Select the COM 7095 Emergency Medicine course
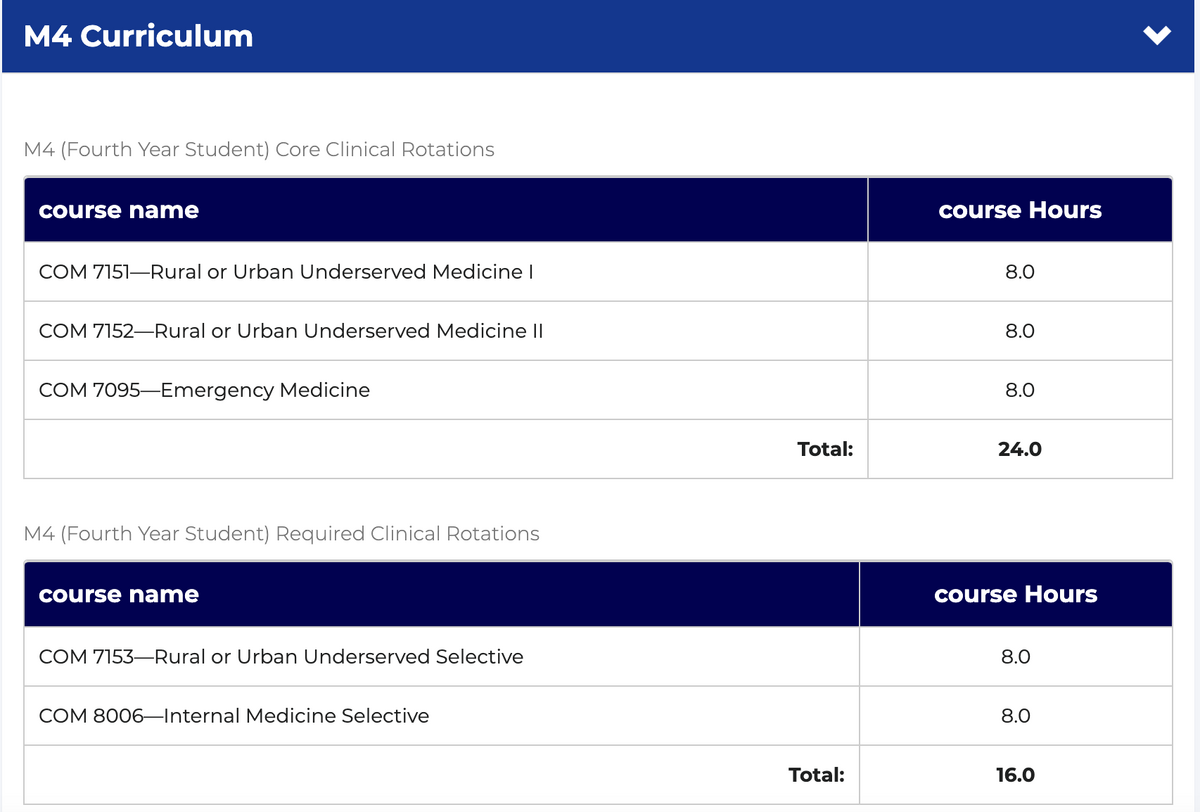Screen dimensions: 1200x812 click(x=204, y=390)
